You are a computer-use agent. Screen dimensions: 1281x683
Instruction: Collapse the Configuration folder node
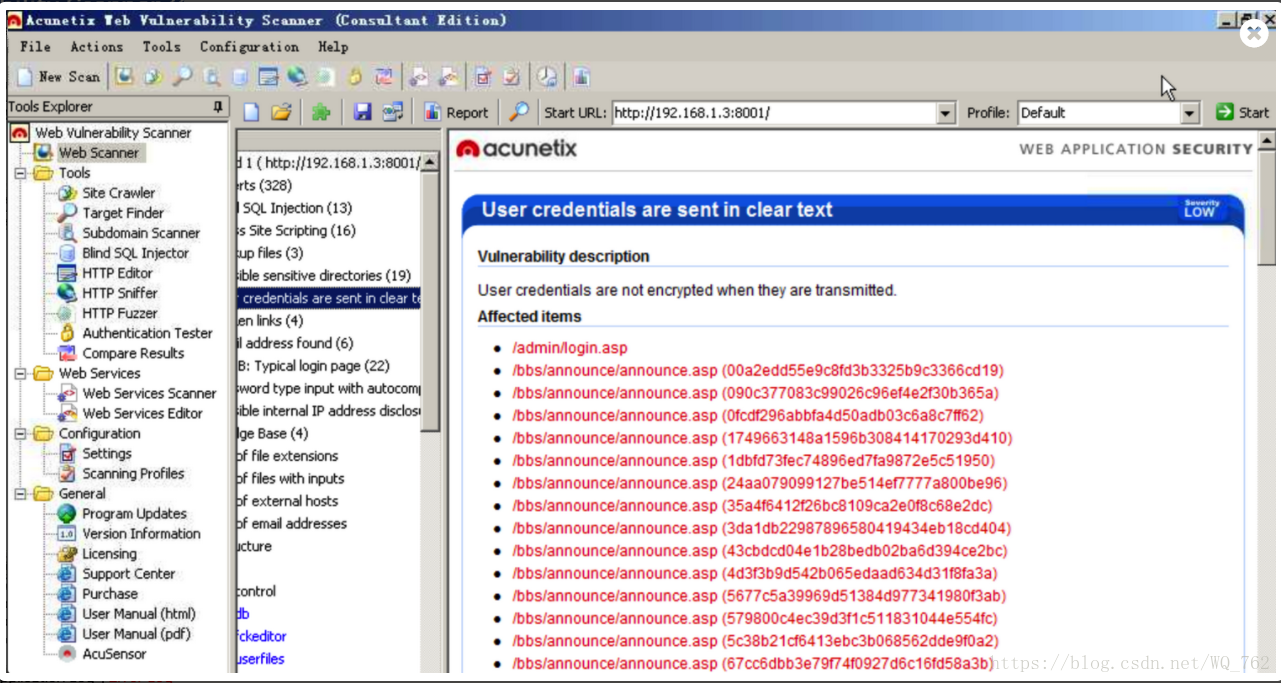(x=20, y=433)
